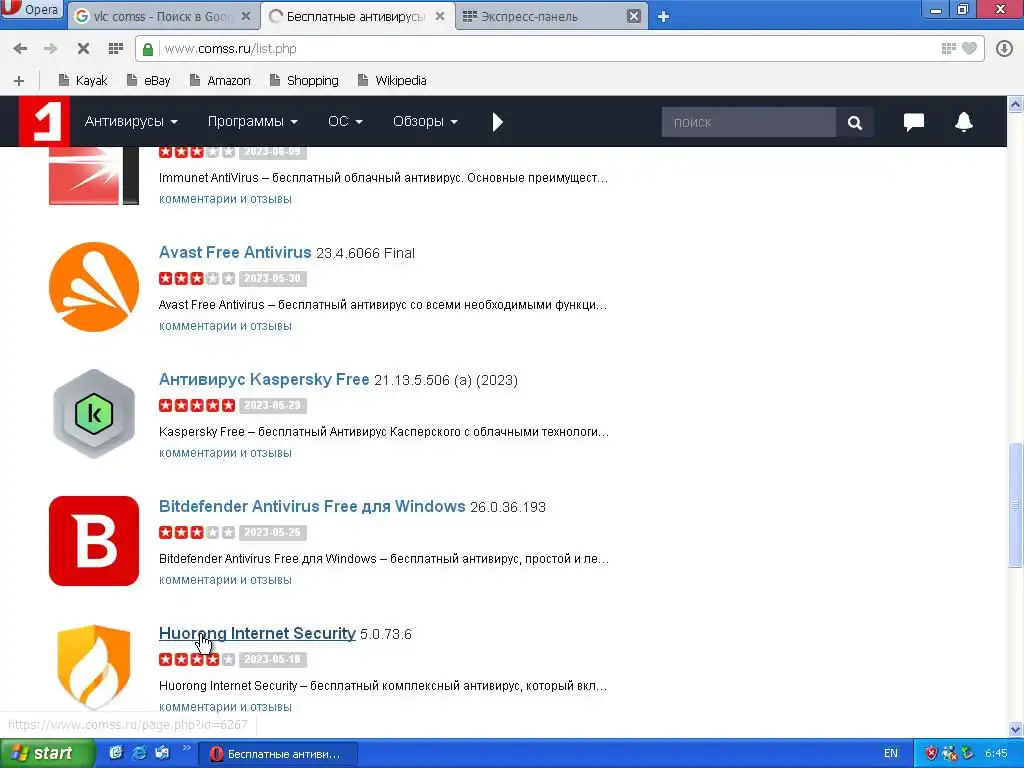
Task: Close the 'vlc comss' Google tab
Action: pyautogui.click(x=246, y=16)
